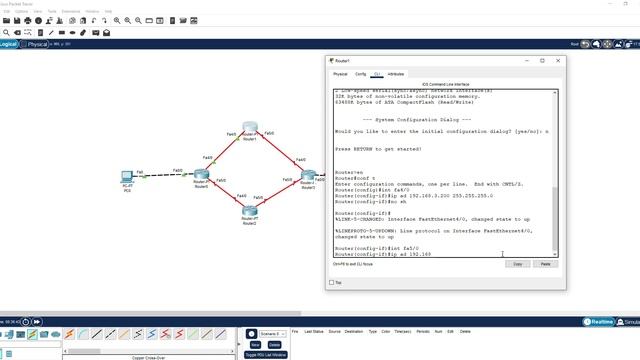Click the Undo arrow toolbar icon
The width and height of the screenshot is (640, 360).
pos(94,20)
